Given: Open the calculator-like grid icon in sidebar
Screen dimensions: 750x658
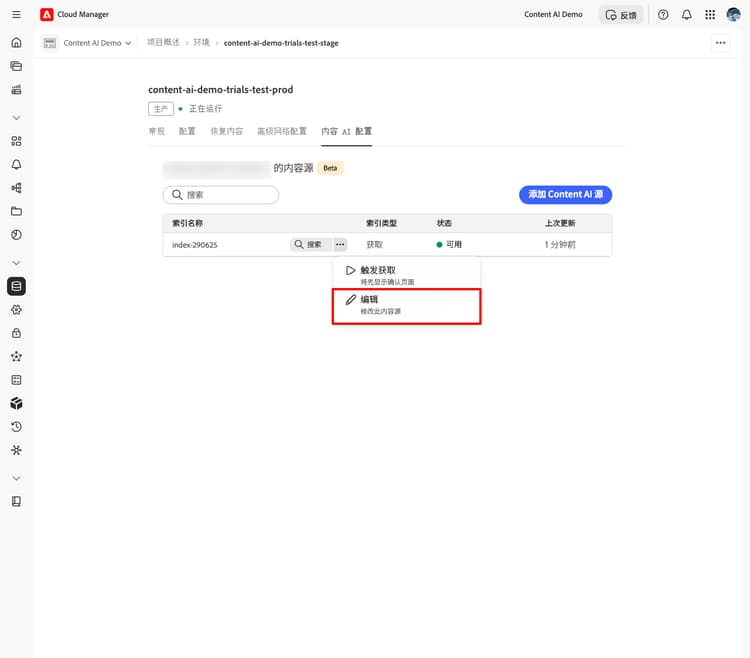Looking at the screenshot, I should click(16, 380).
